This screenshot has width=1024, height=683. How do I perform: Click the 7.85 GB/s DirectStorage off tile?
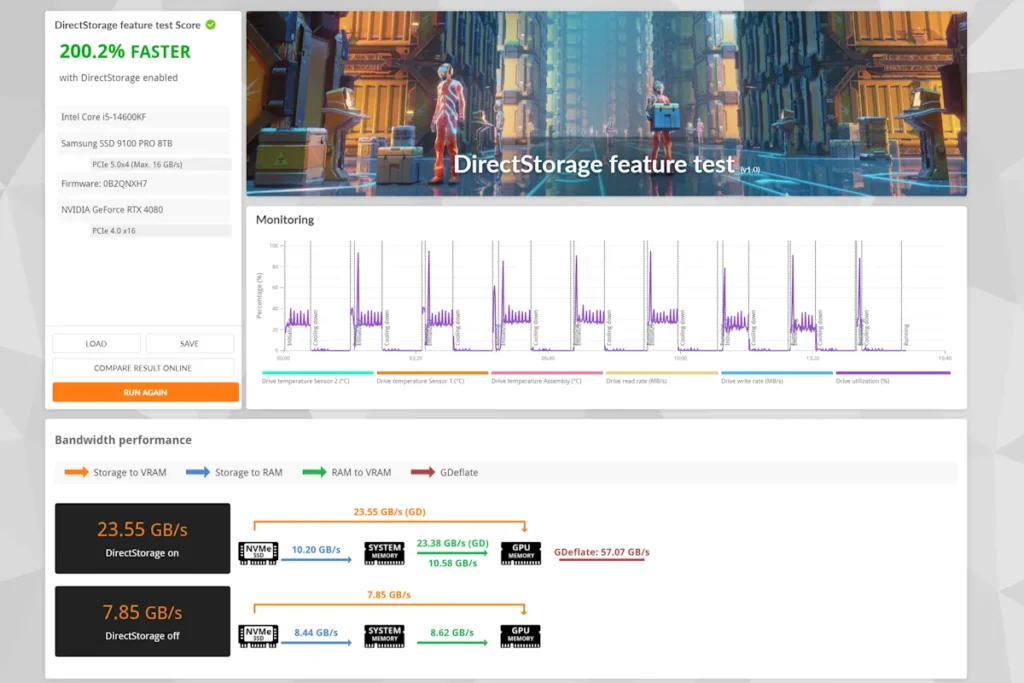pos(142,621)
